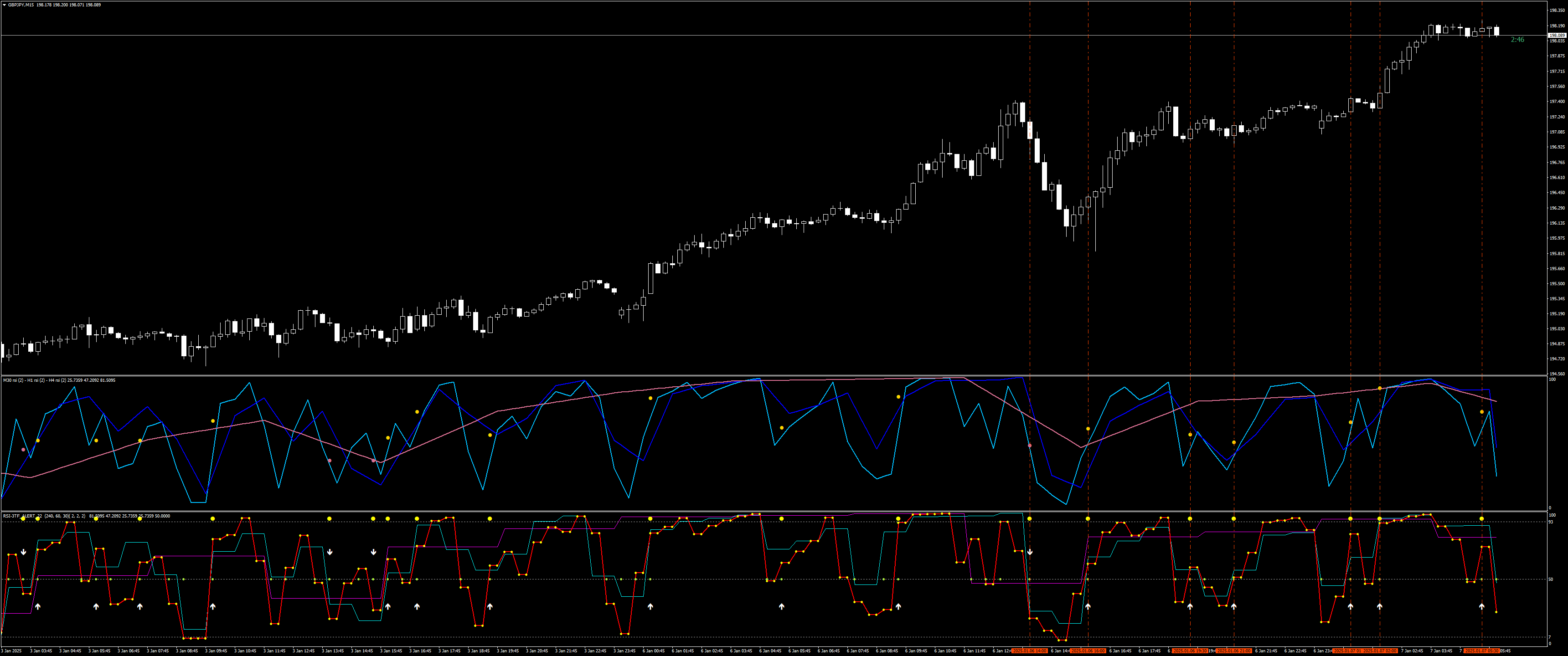This screenshot has height=656, width=1568.
Task: Select the 2025.01.06 19:30 orange time marker
Action: [x=1189, y=651]
